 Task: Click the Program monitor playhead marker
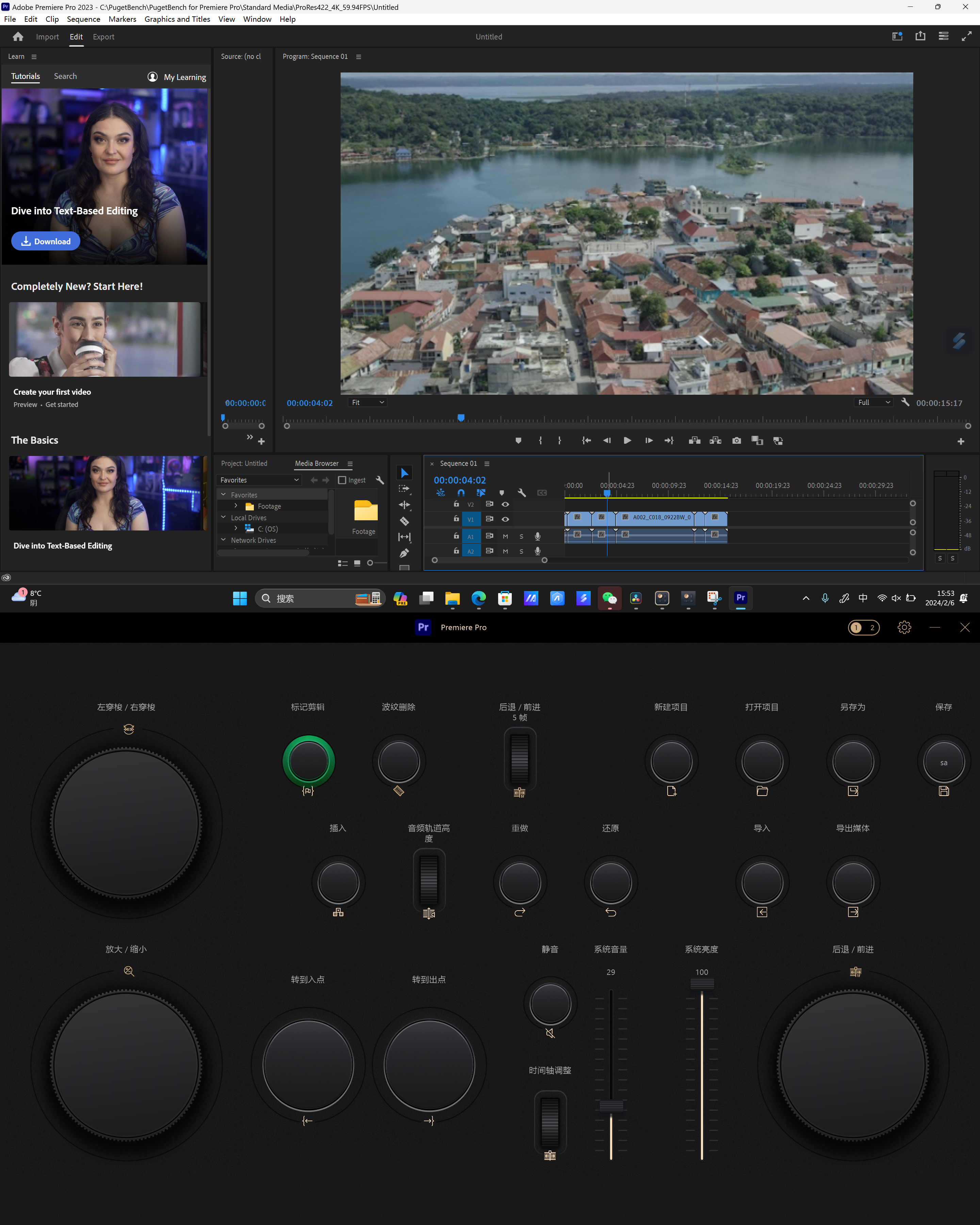click(x=461, y=418)
